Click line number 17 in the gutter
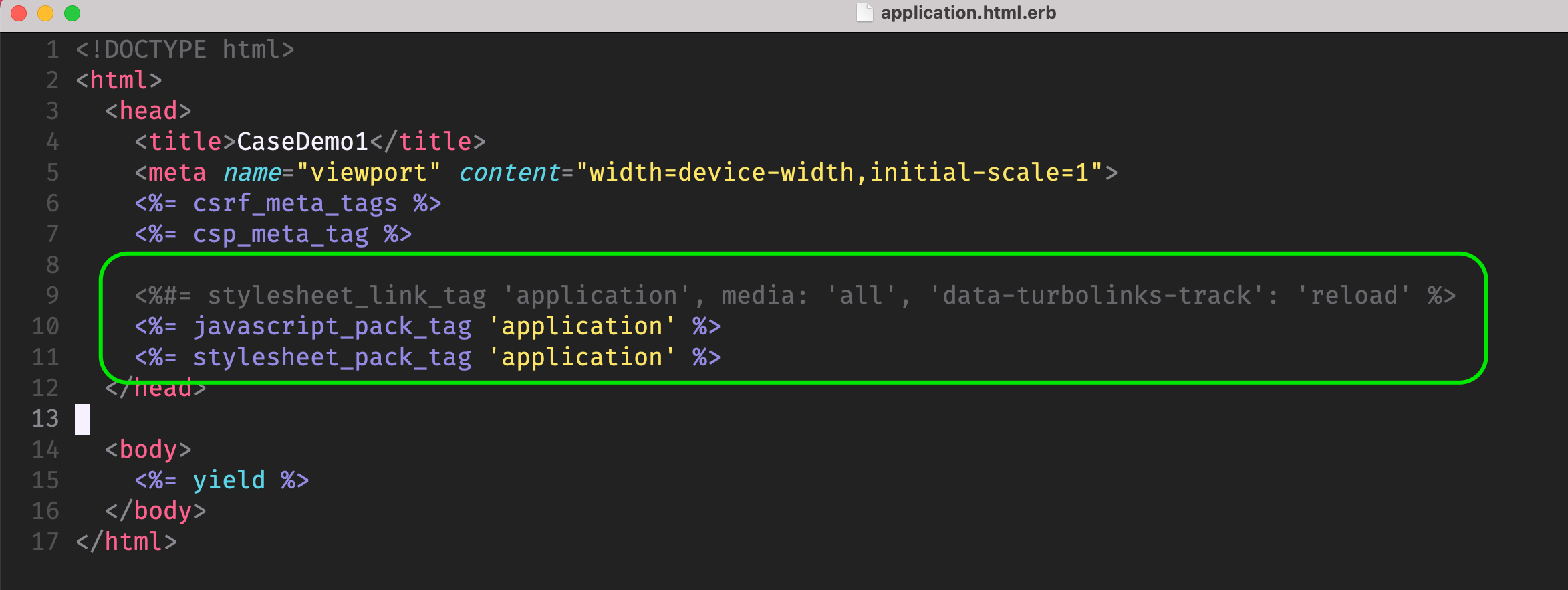The width and height of the screenshot is (1568, 590). tap(45, 542)
